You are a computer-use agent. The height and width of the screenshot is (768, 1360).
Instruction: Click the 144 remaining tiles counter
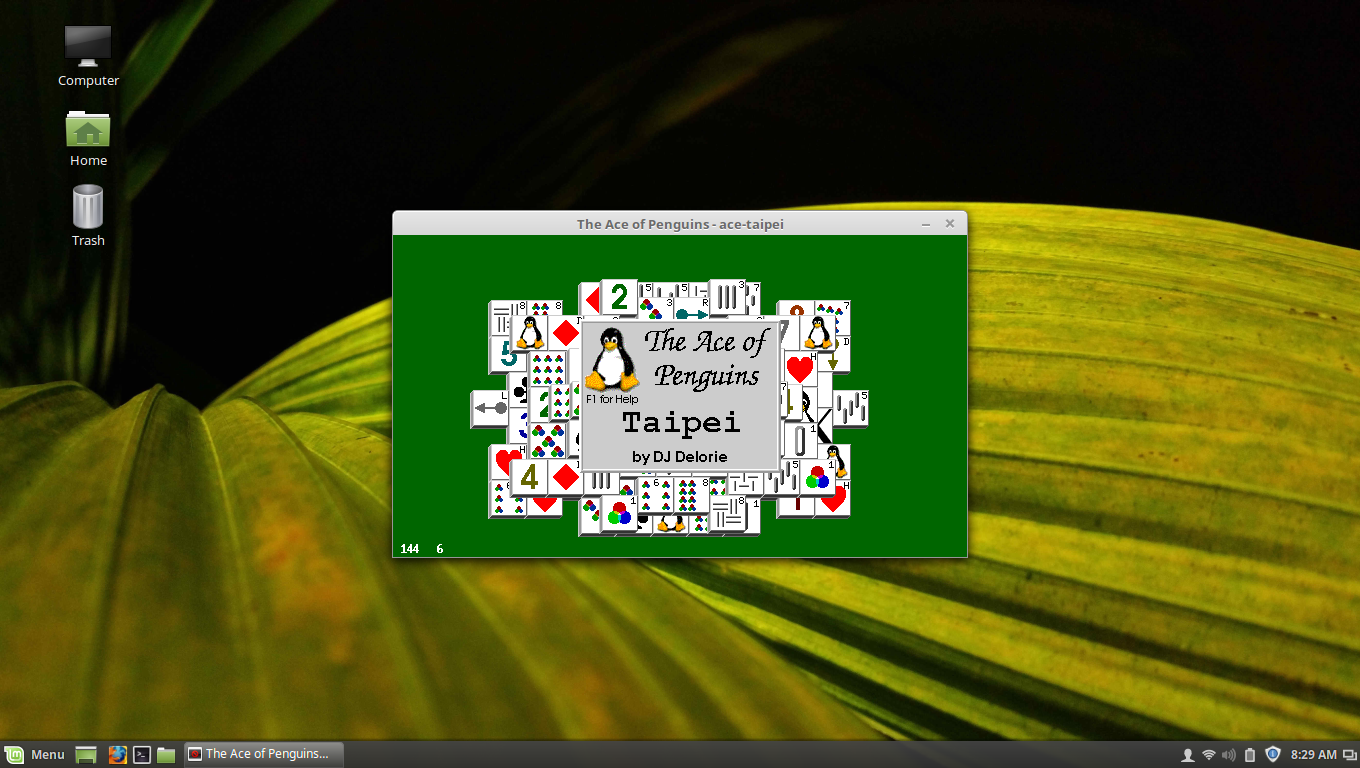click(410, 549)
